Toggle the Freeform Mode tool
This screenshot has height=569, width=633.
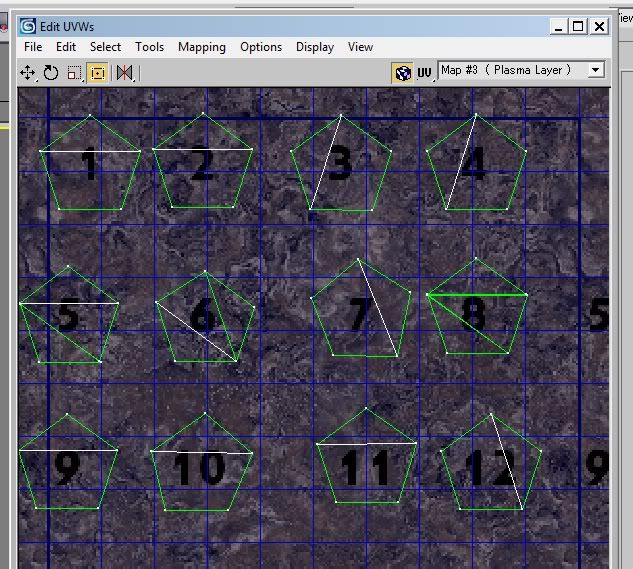[97, 73]
